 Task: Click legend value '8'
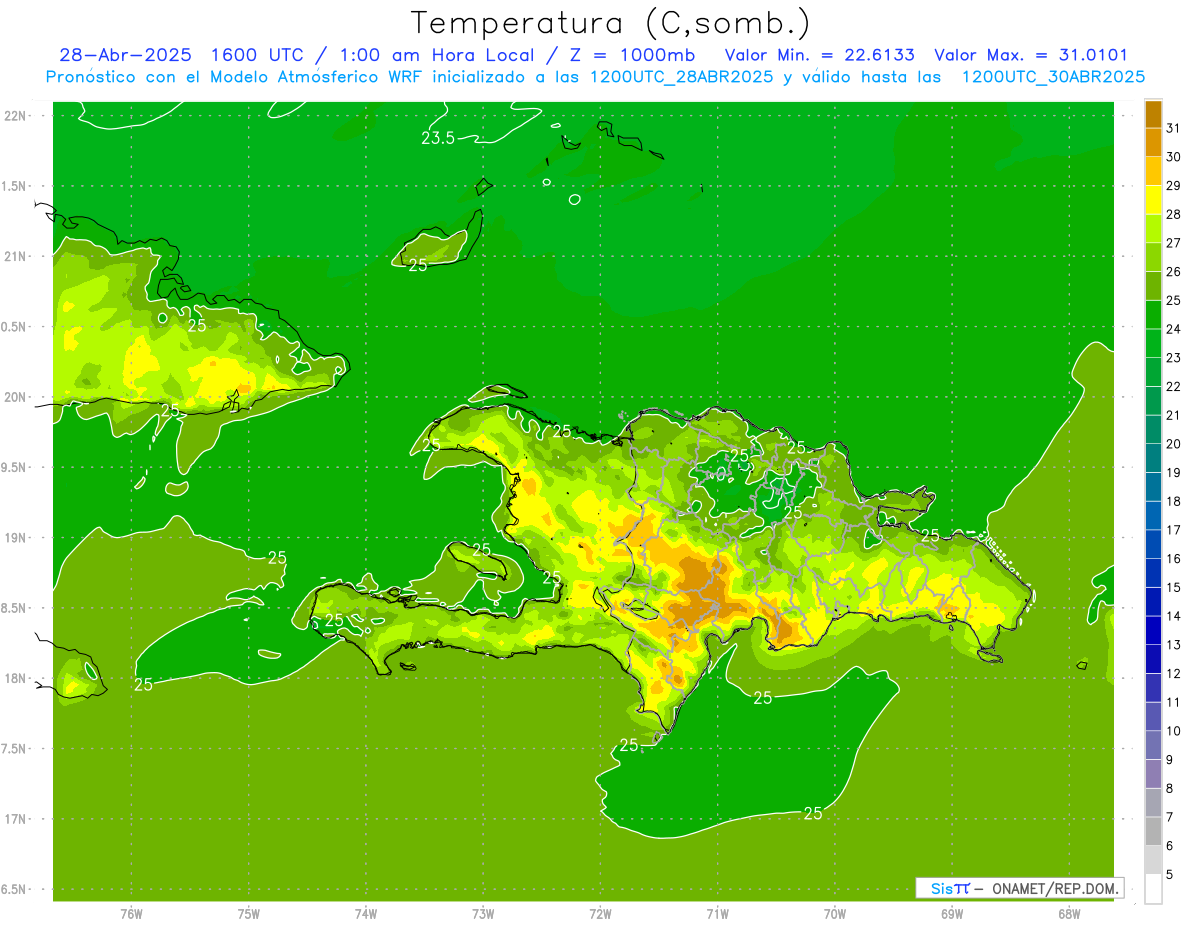point(1170,788)
